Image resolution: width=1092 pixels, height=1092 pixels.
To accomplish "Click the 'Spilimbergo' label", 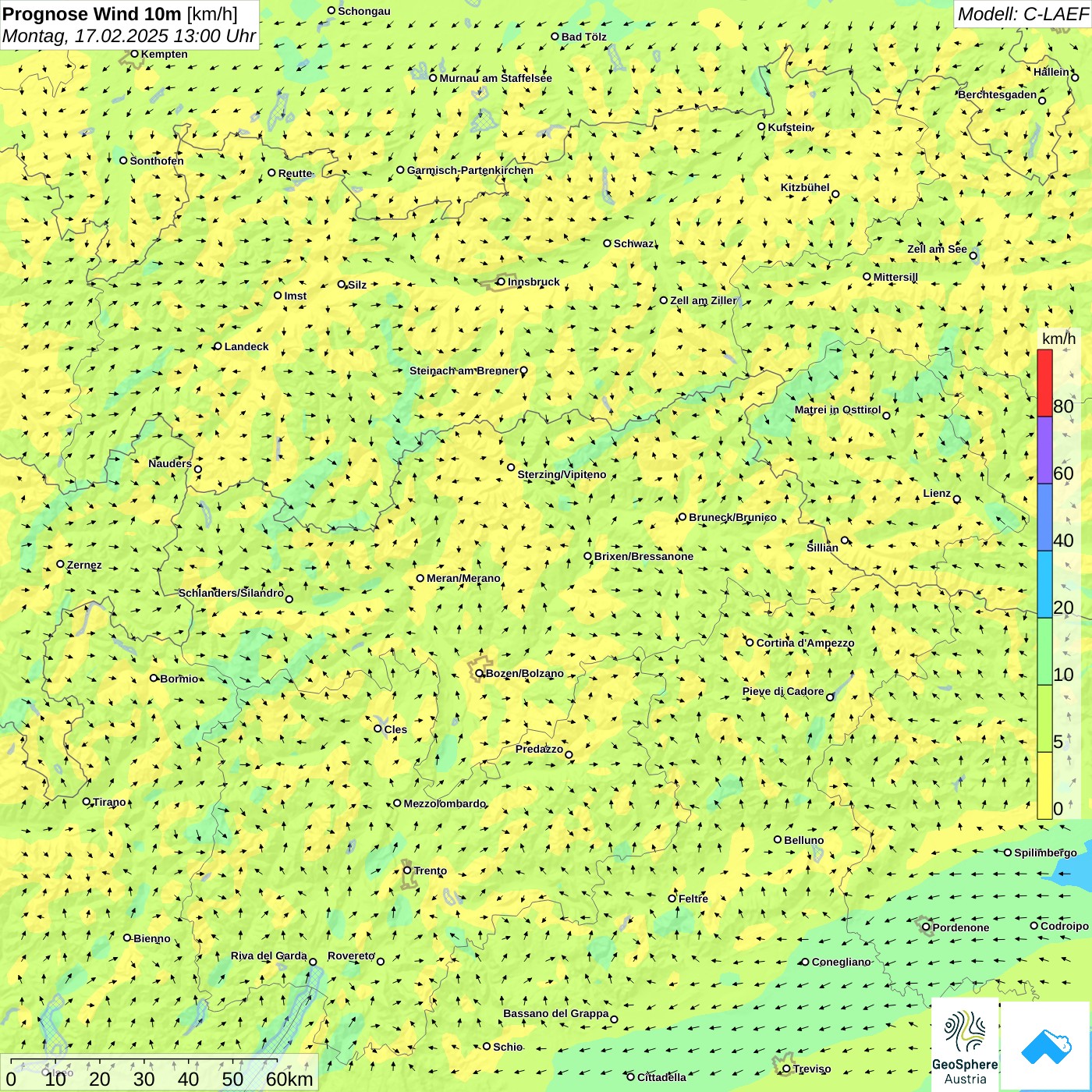I will tap(1045, 853).
